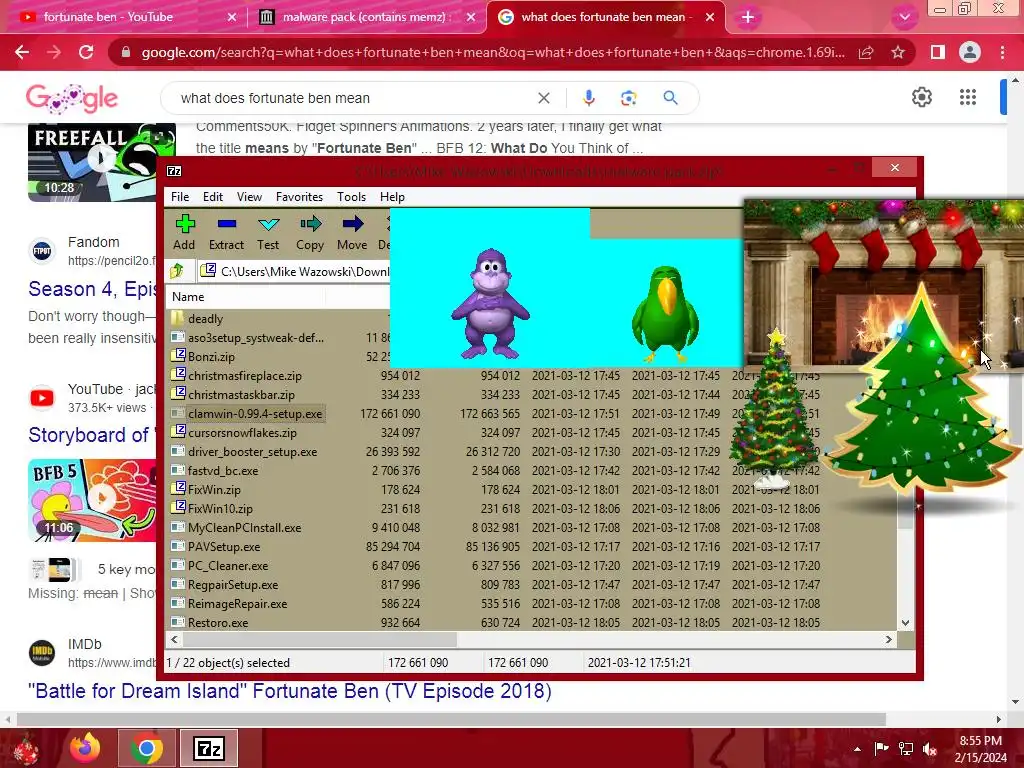Click the Move toolbar icon
The image size is (1024, 768).
(352, 232)
